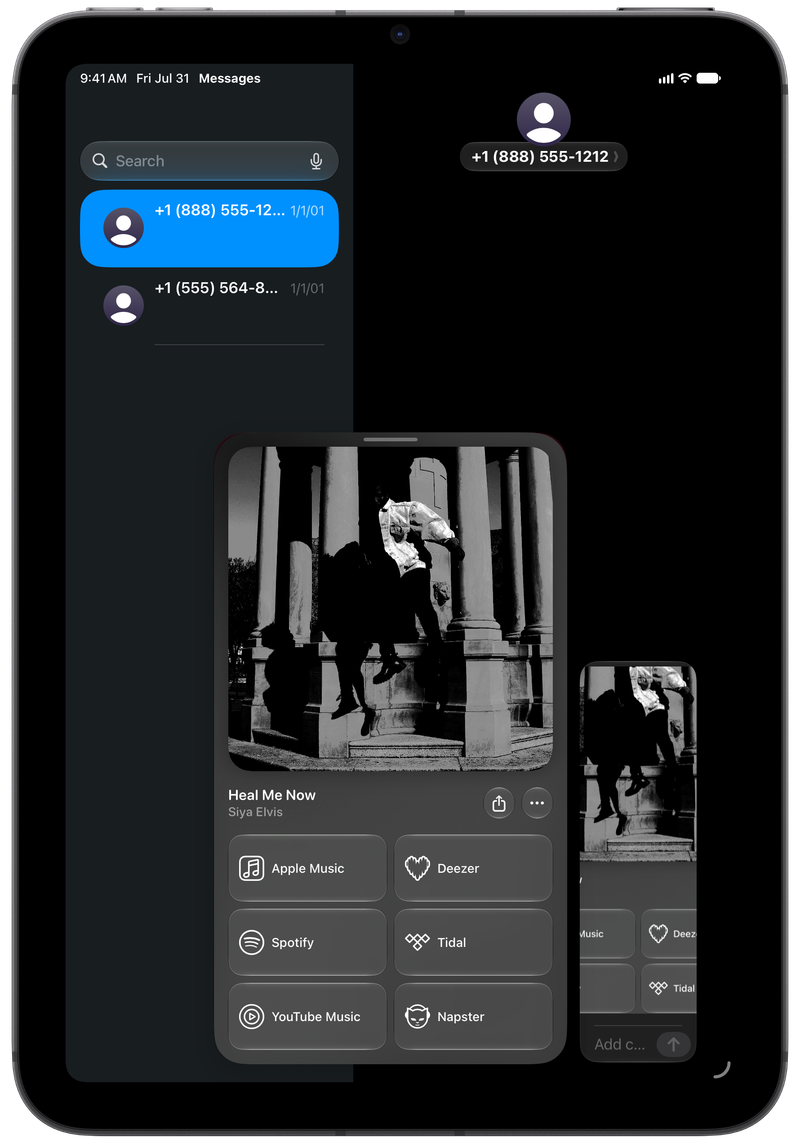This screenshot has height=1146, width=800.
Task: Click the small album artwork in message preview
Action: 639,763
